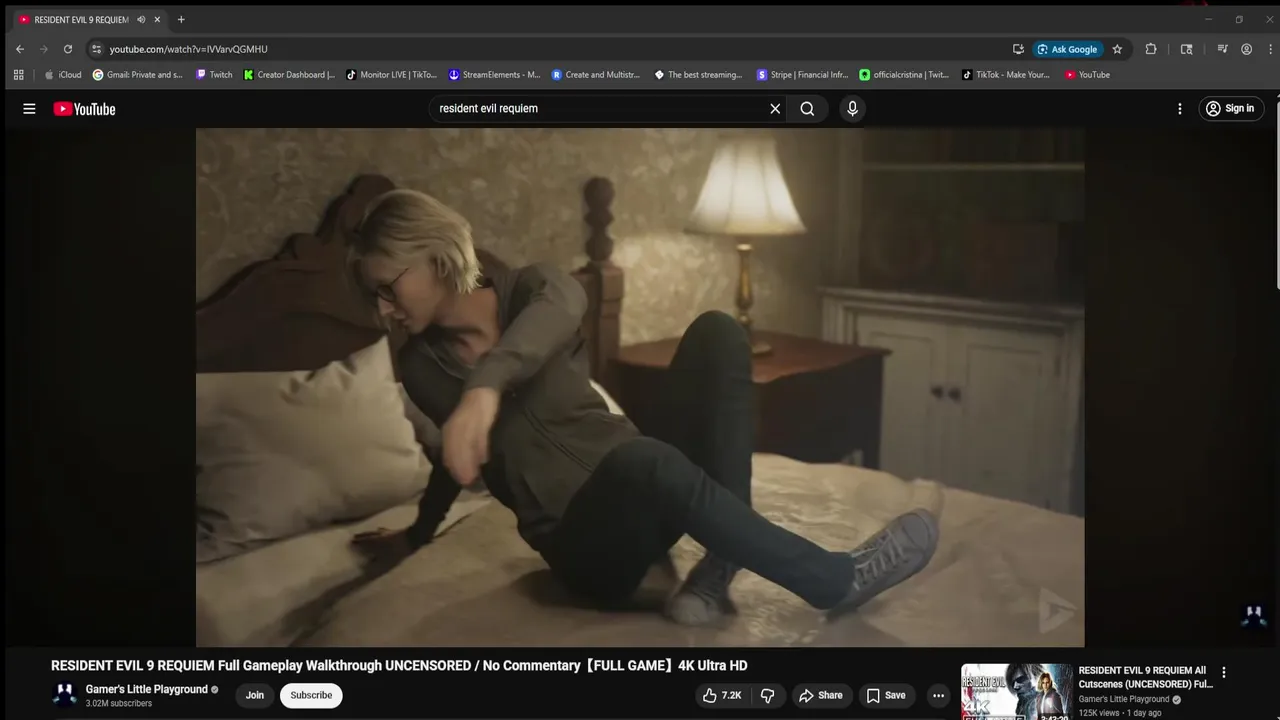The height and width of the screenshot is (720, 1280).
Task: Join the Gamer's Little Playground channel
Action: 255,696
